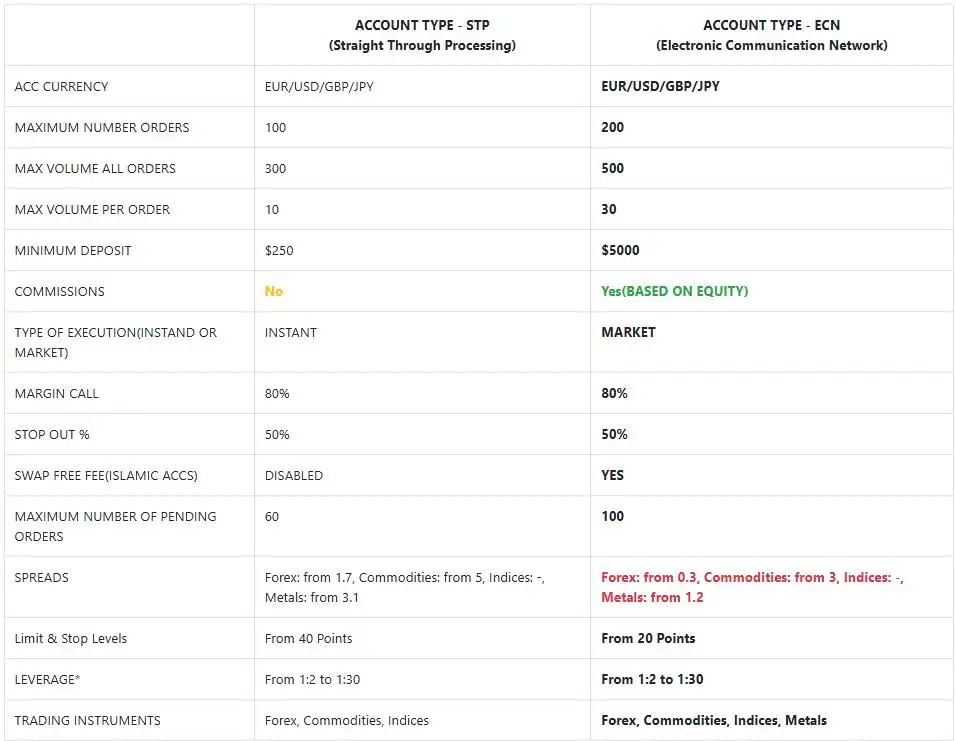Select the MARGIN CALL row label
The width and height of the screenshot is (956, 741).
57,393
